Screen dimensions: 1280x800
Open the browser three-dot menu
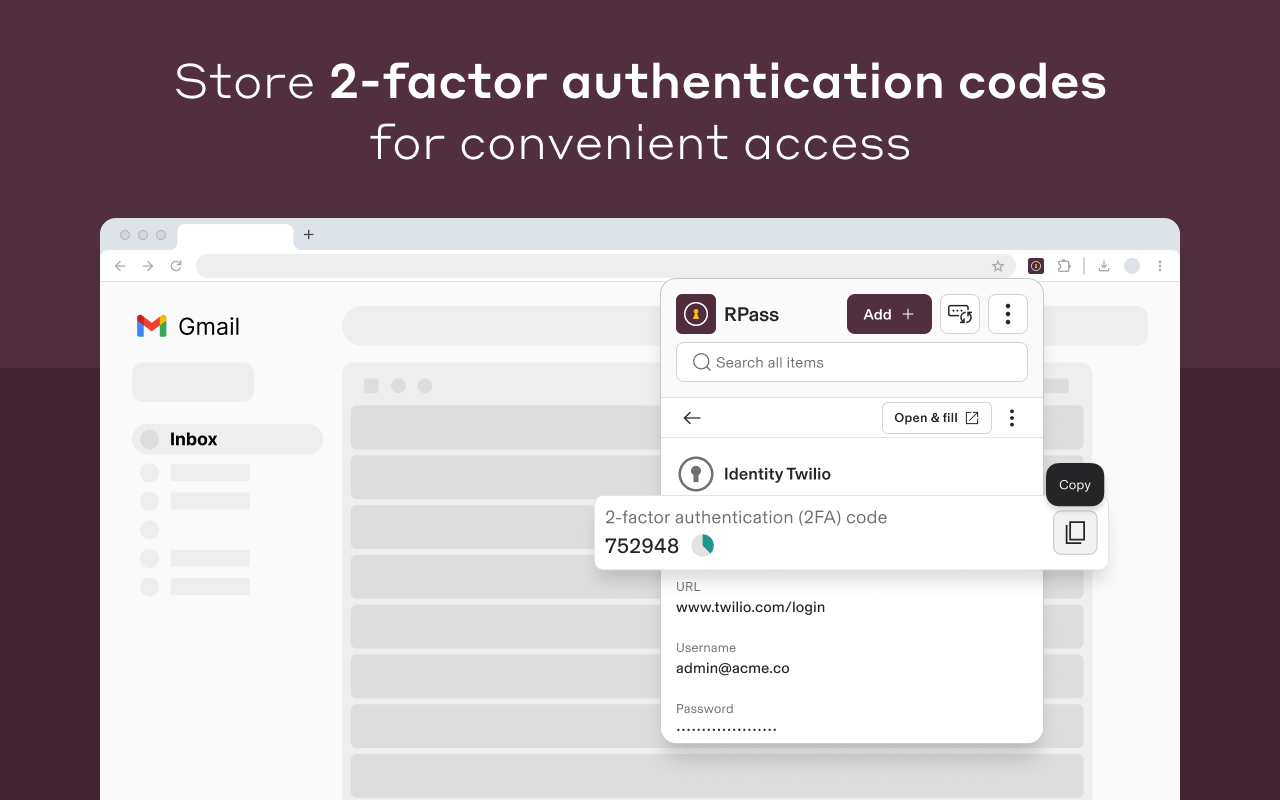pyautogui.click(x=1160, y=266)
